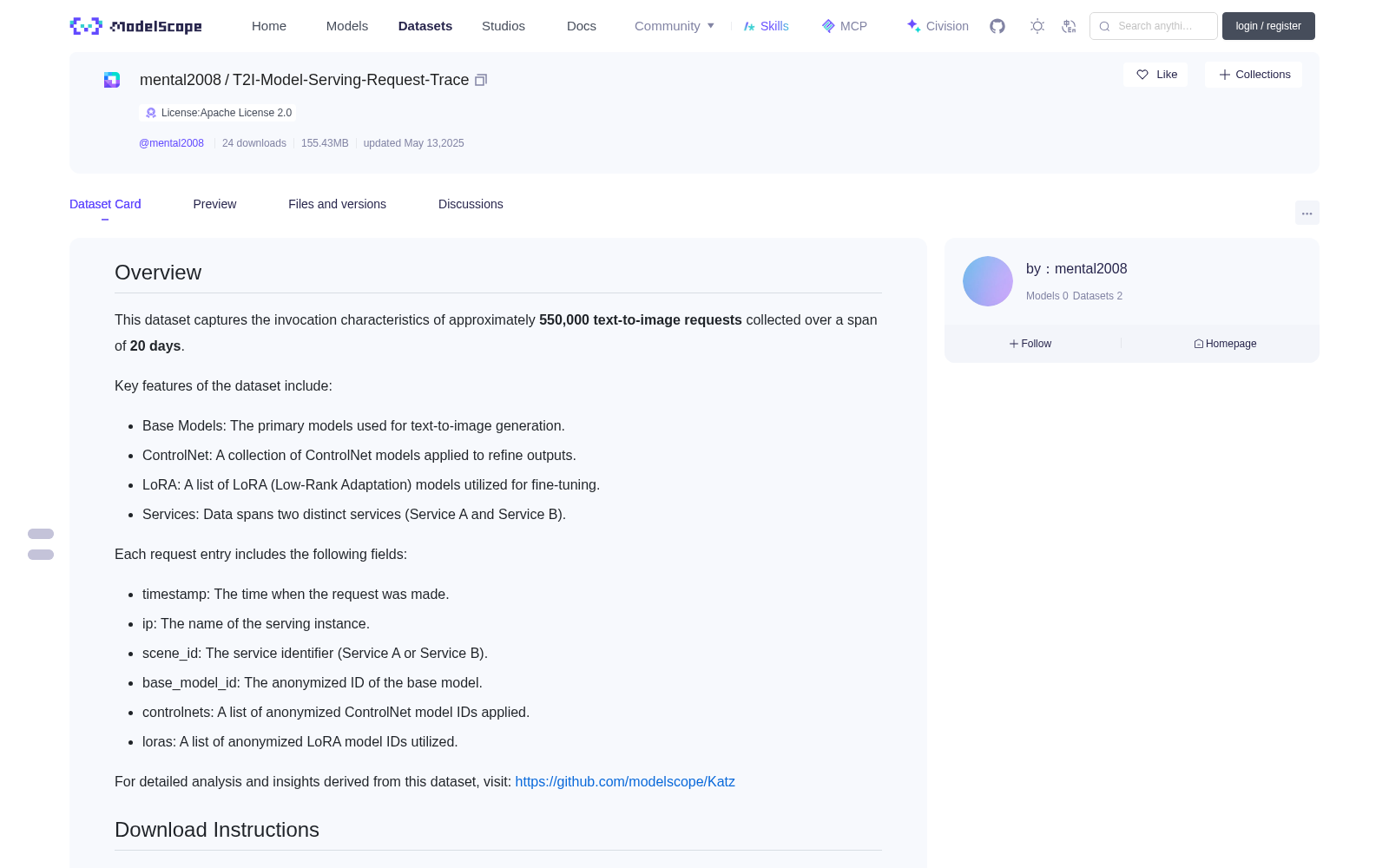Click the Models 0 count text
This screenshot has height=868, width=1389.
pyautogui.click(x=1047, y=296)
